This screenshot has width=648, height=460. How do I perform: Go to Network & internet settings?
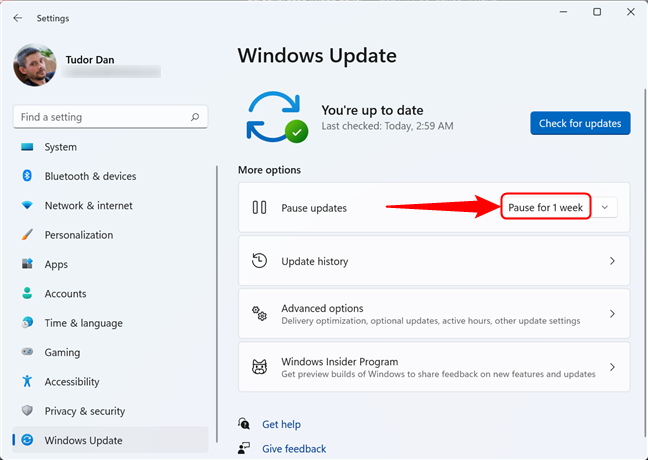[110, 205]
